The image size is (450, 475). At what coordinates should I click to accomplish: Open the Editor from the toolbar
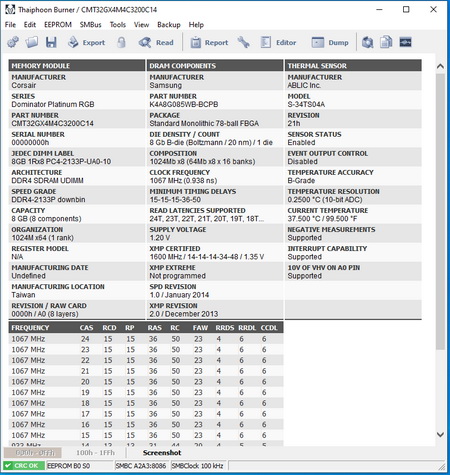[x=278, y=42]
